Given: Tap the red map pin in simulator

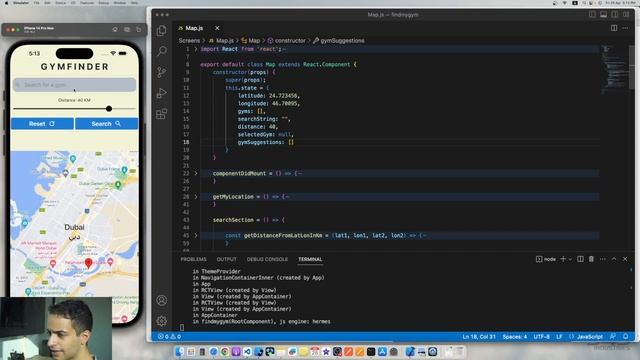Looking at the screenshot, I should 89,263.
